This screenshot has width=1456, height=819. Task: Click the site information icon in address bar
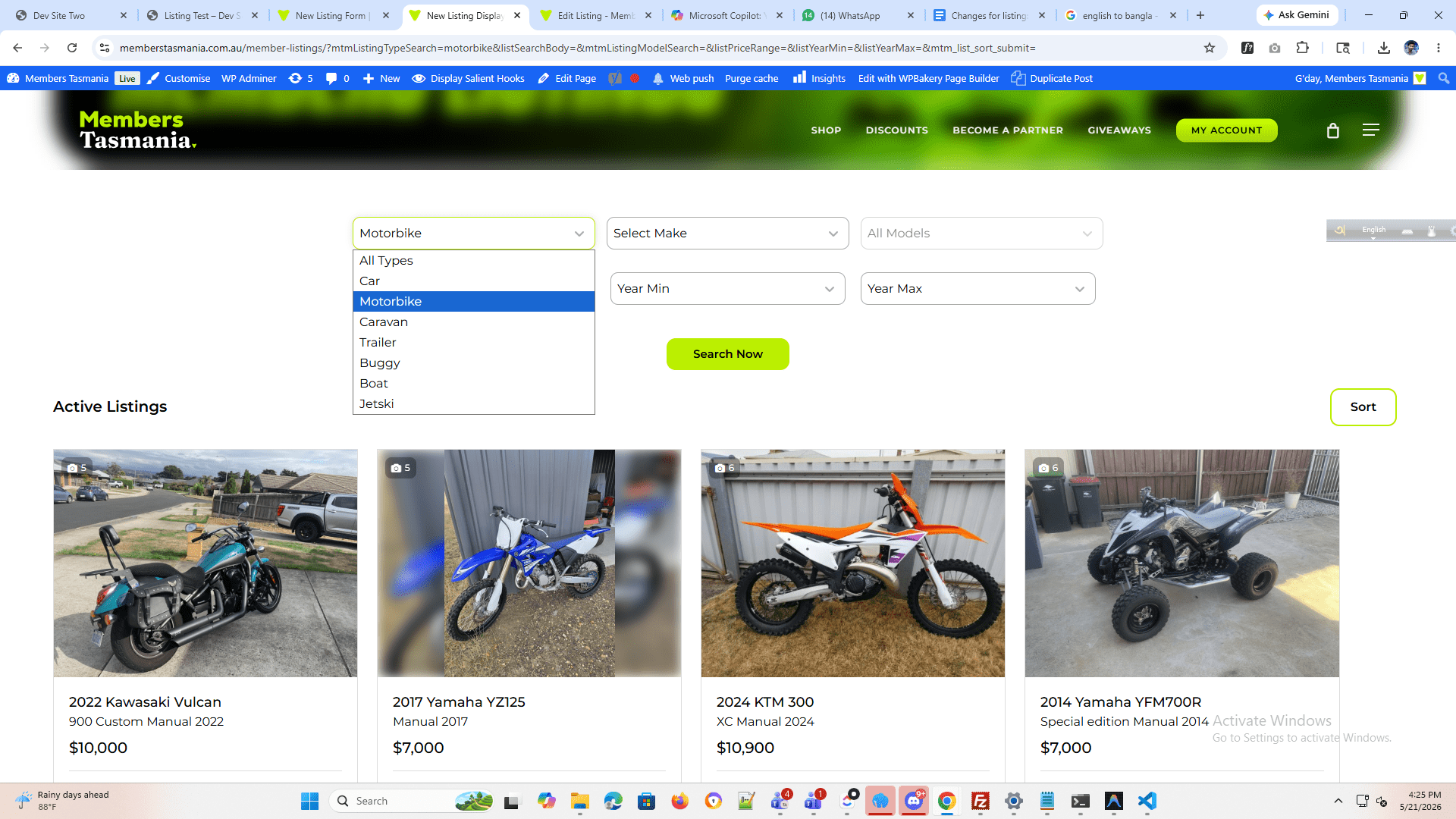coord(105,48)
